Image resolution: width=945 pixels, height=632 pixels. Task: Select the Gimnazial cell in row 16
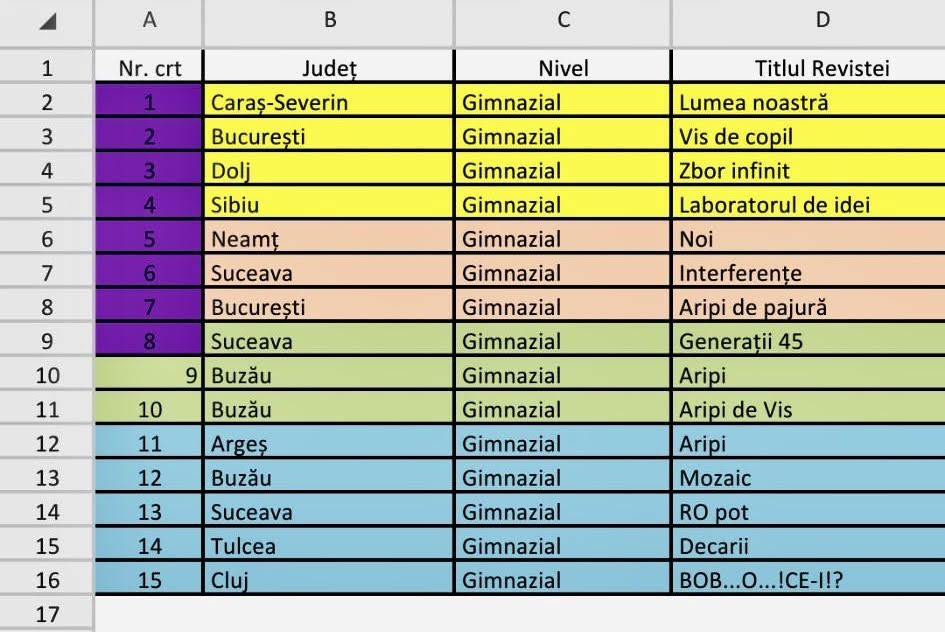point(563,580)
